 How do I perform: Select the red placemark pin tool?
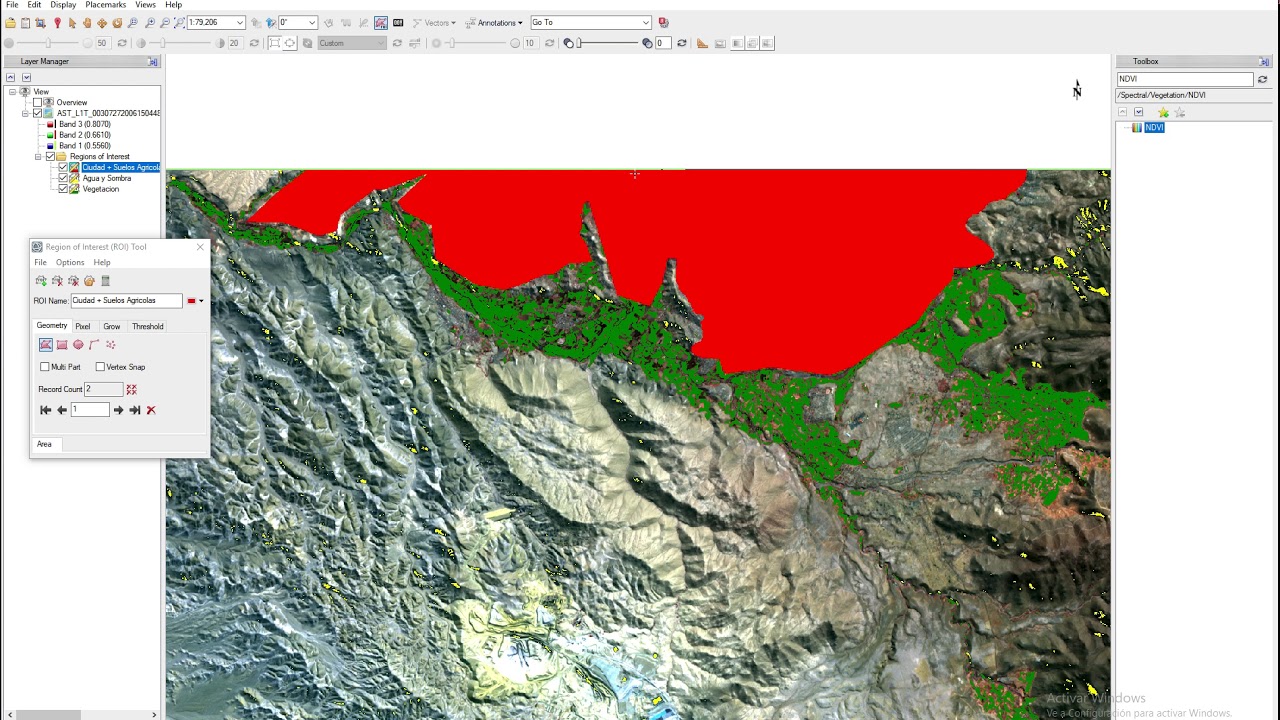click(57, 23)
